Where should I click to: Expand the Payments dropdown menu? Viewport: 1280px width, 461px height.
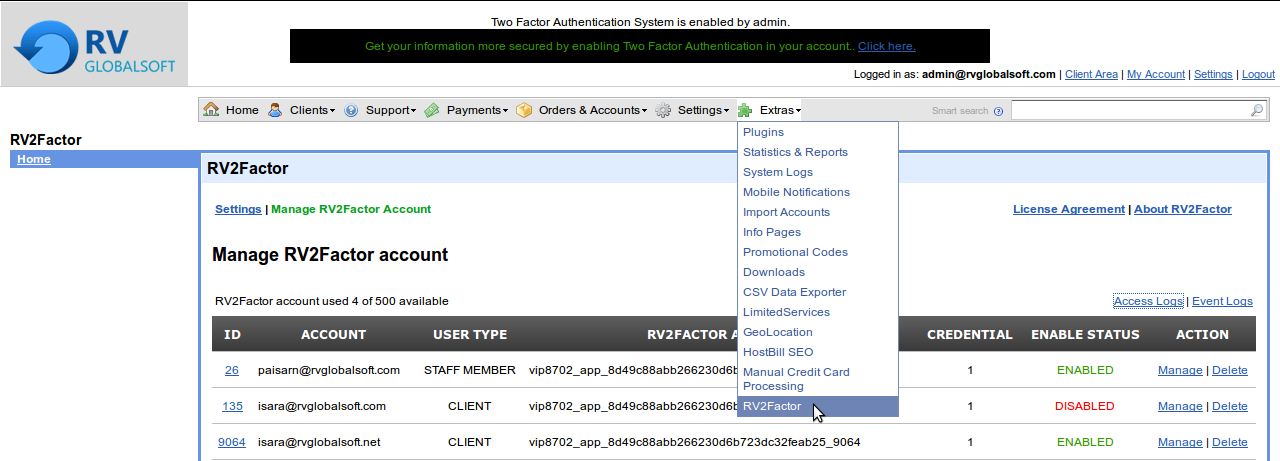[x=476, y=110]
